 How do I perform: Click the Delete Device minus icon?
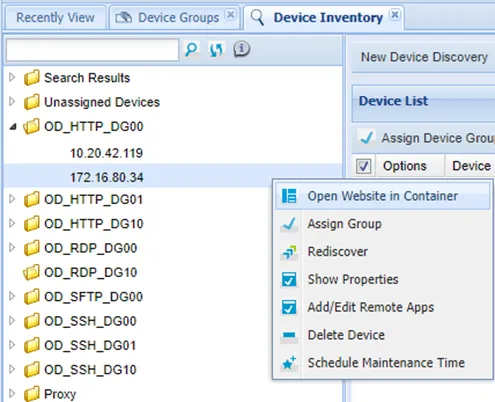(289, 335)
